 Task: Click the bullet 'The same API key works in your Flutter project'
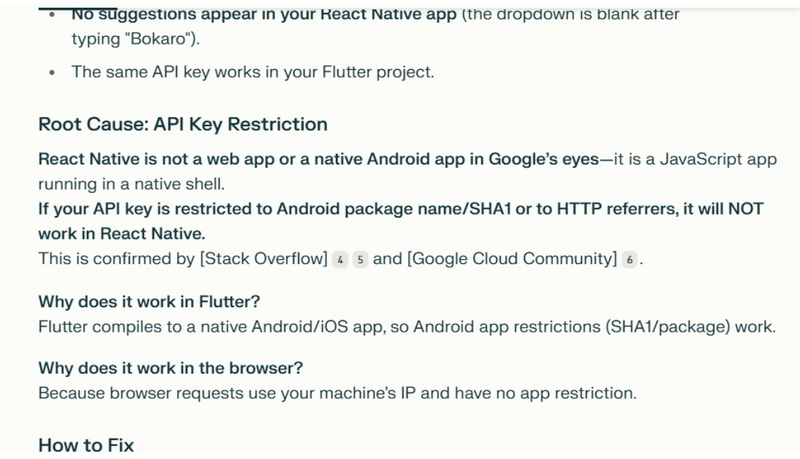coord(253,72)
